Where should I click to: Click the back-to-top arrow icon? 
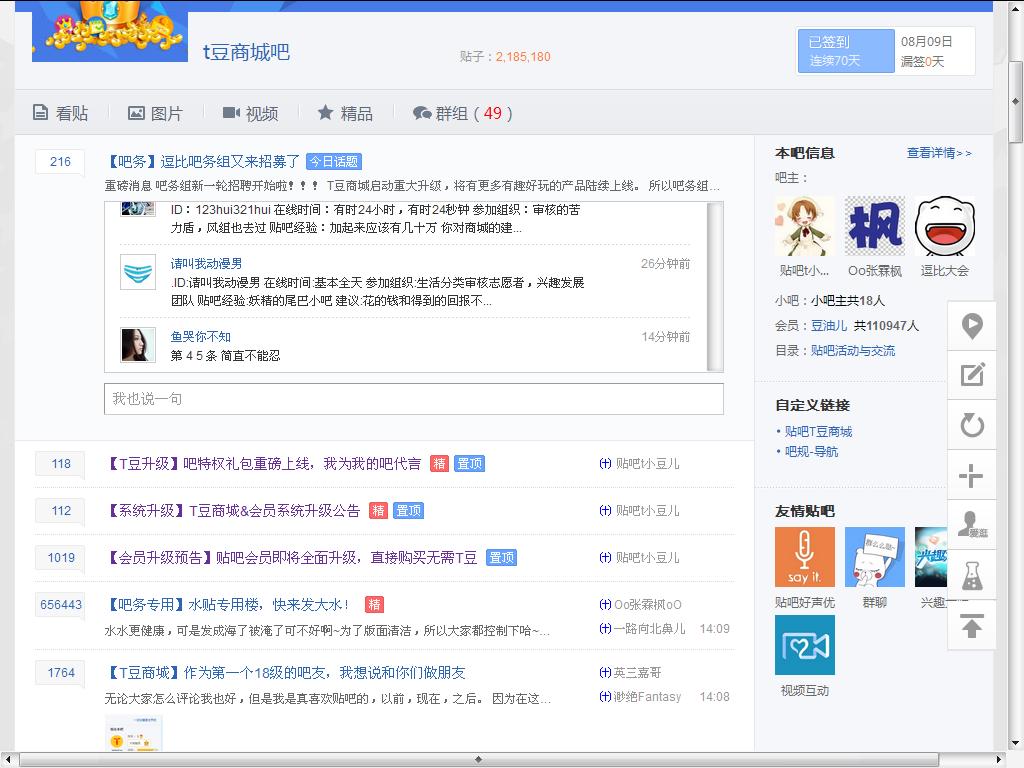coord(971,626)
